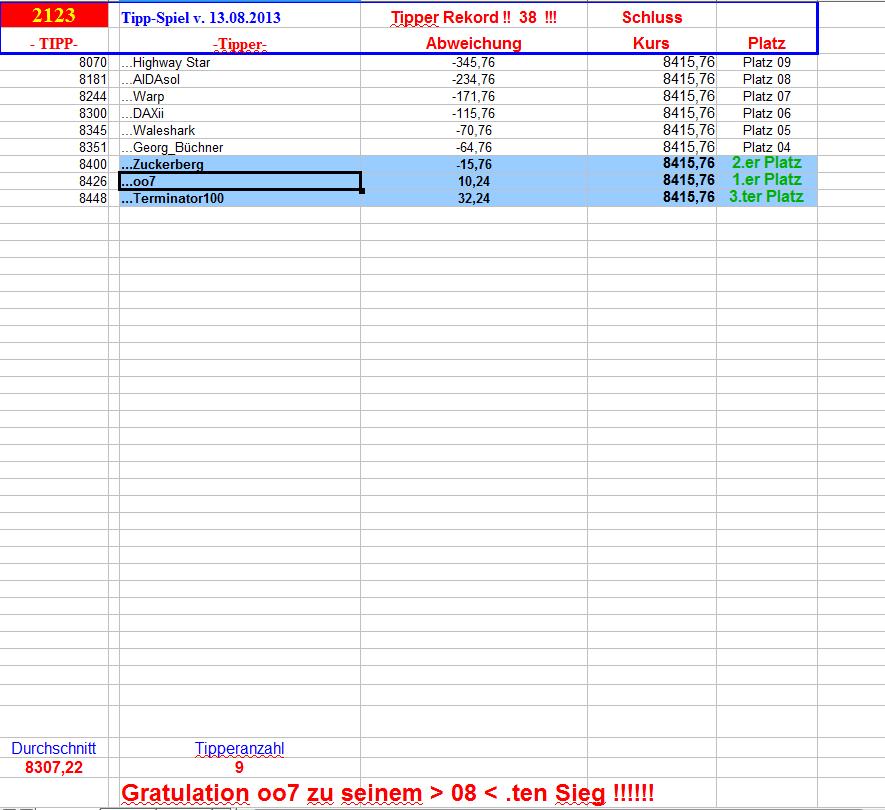The height and width of the screenshot is (810, 885).
Task: Click the Durchschnitt label cell
Action: click(x=54, y=747)
